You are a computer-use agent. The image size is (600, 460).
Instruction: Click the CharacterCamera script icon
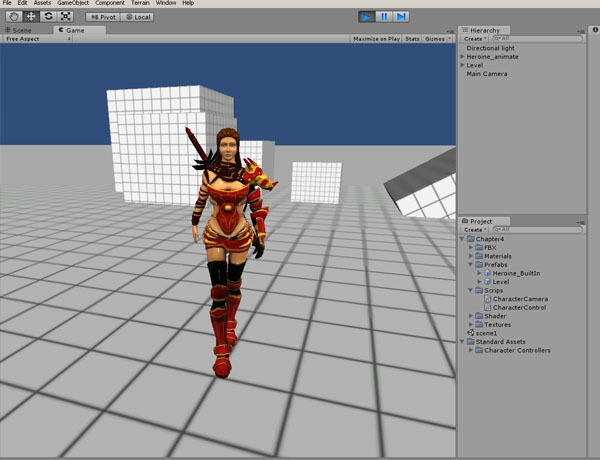pos(487,298)
